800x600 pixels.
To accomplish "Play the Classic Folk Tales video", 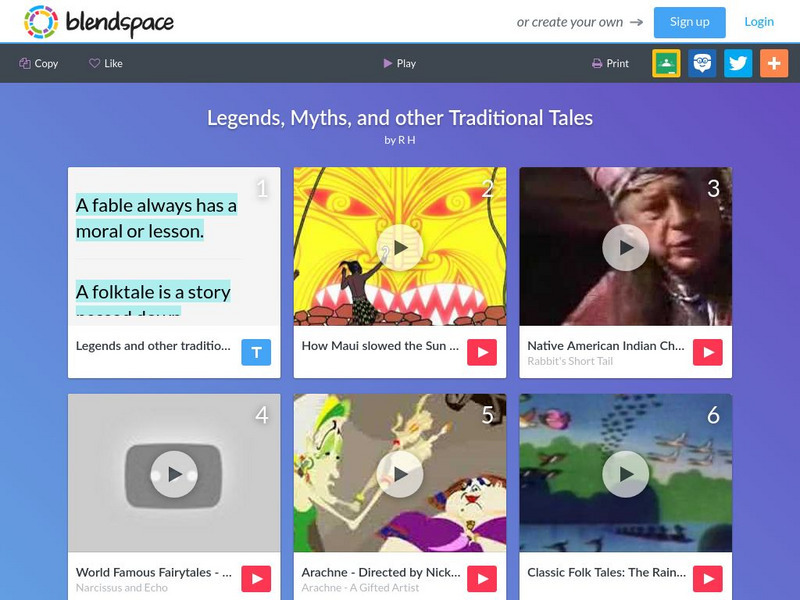I will (626, 474).
